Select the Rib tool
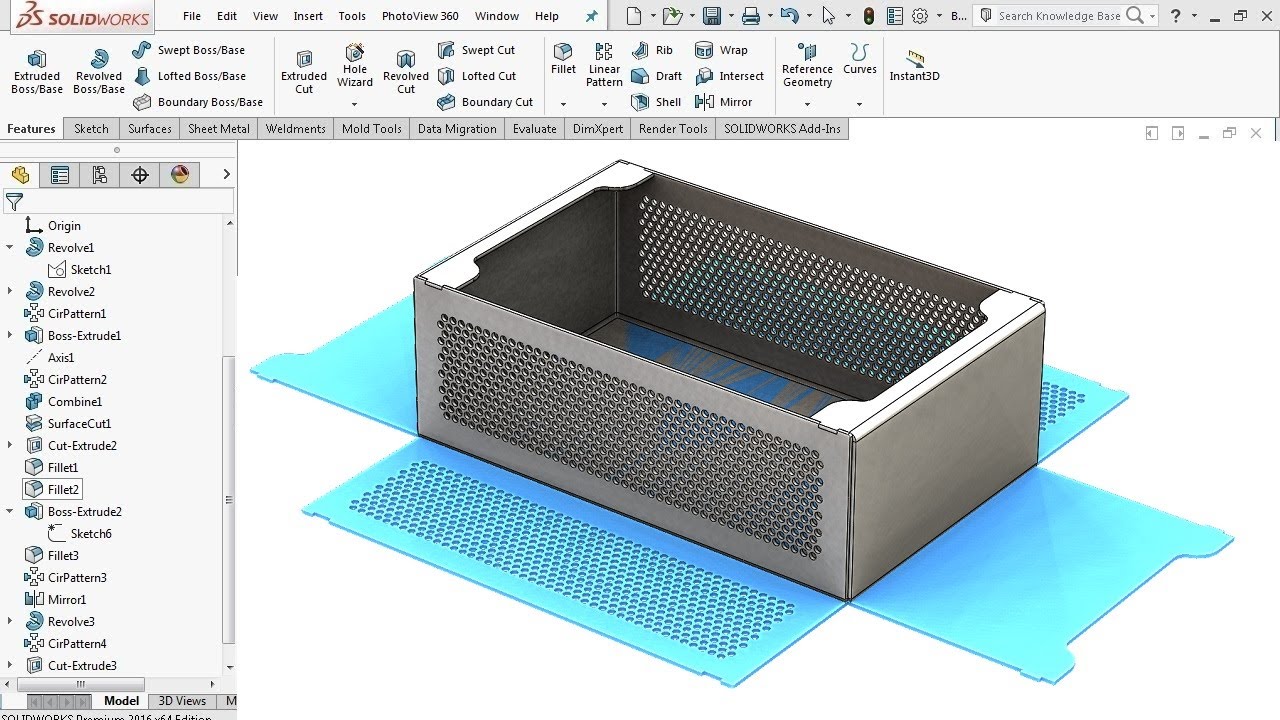1280x720 pixels. (653, 50)
